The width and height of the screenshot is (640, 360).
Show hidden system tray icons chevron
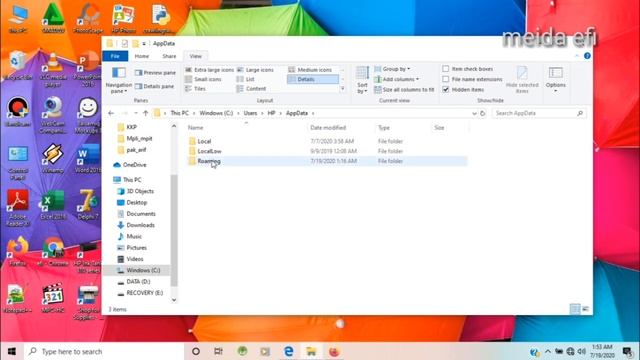(548, 351)
